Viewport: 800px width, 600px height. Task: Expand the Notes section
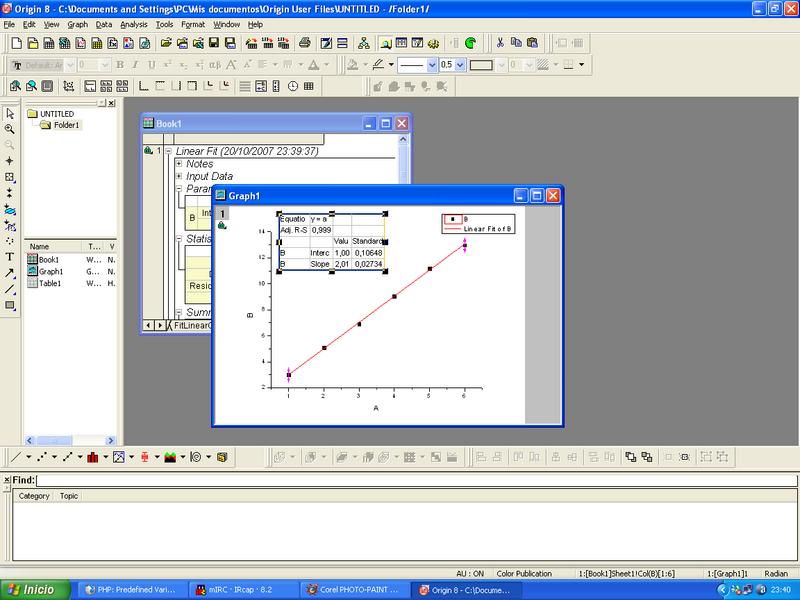179,164
